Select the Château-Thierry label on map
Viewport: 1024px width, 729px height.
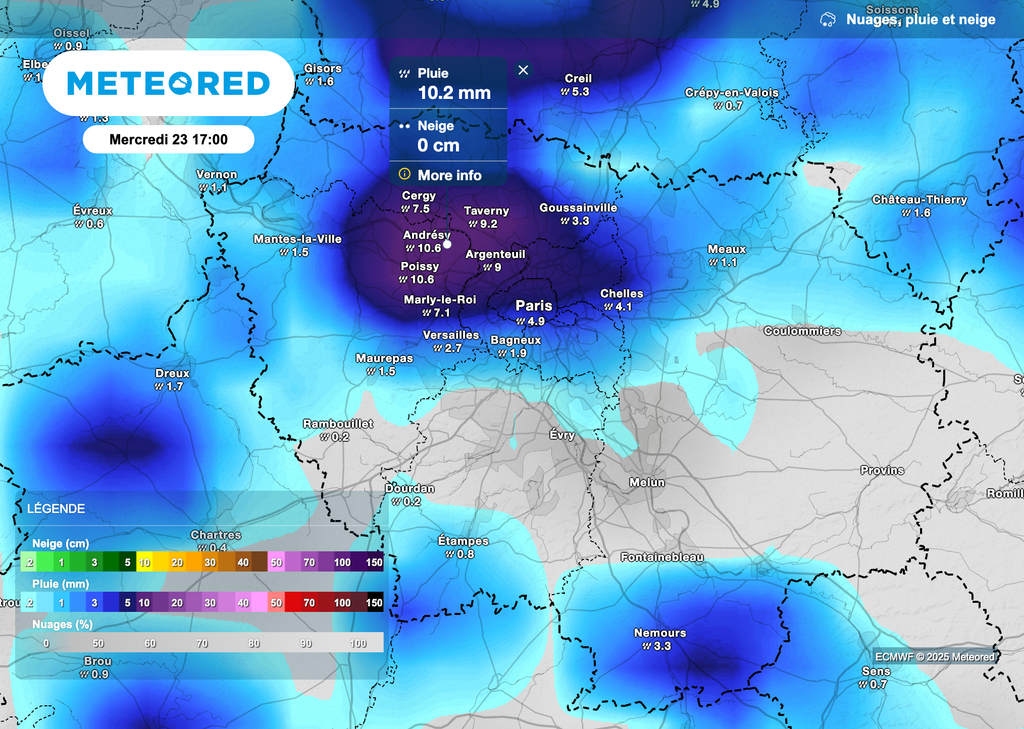click(x=919, y=200)
